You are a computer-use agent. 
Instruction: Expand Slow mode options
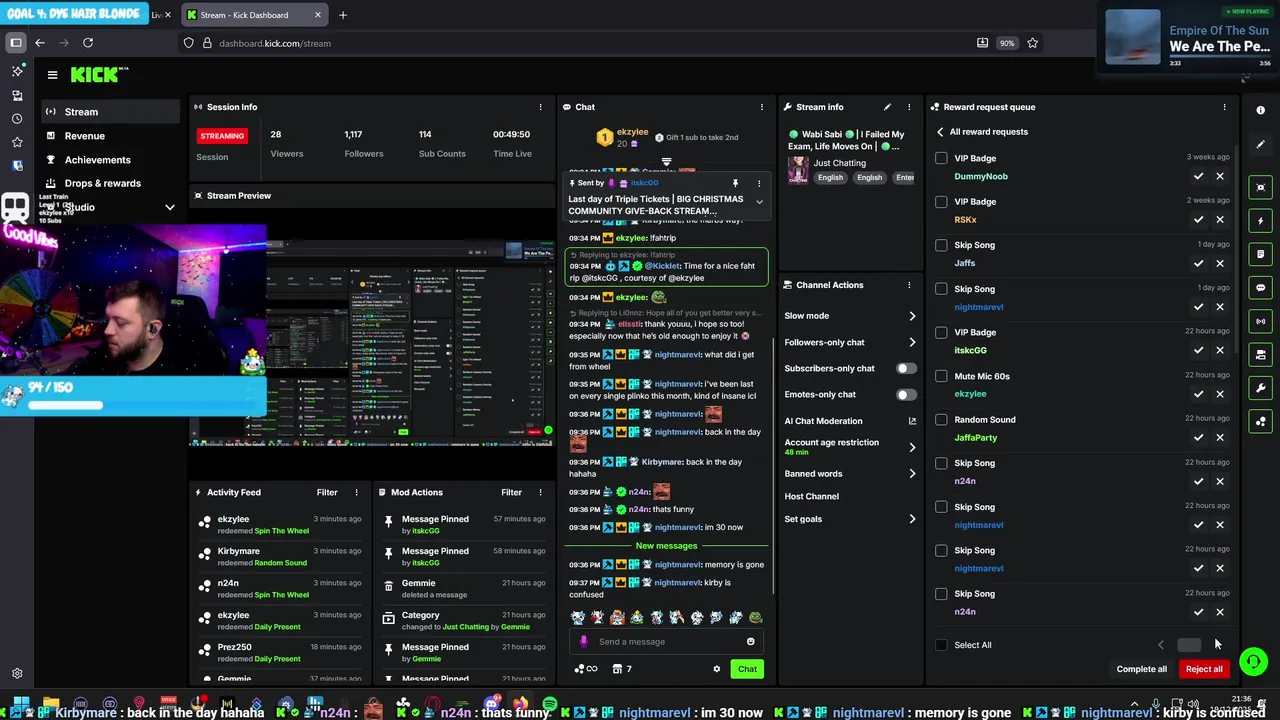(x=912, y=316)
